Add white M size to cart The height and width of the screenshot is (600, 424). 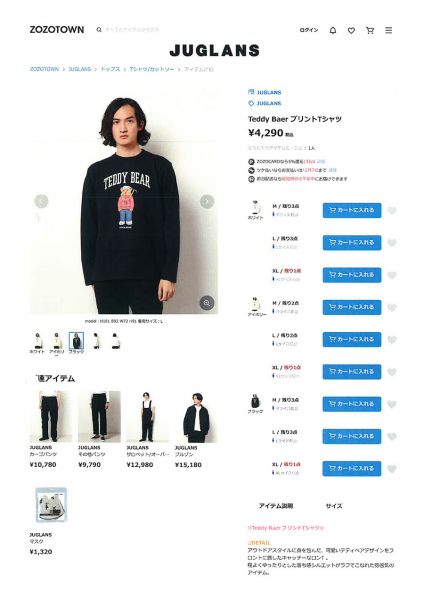pyautogui.click(x=352, y=210)
